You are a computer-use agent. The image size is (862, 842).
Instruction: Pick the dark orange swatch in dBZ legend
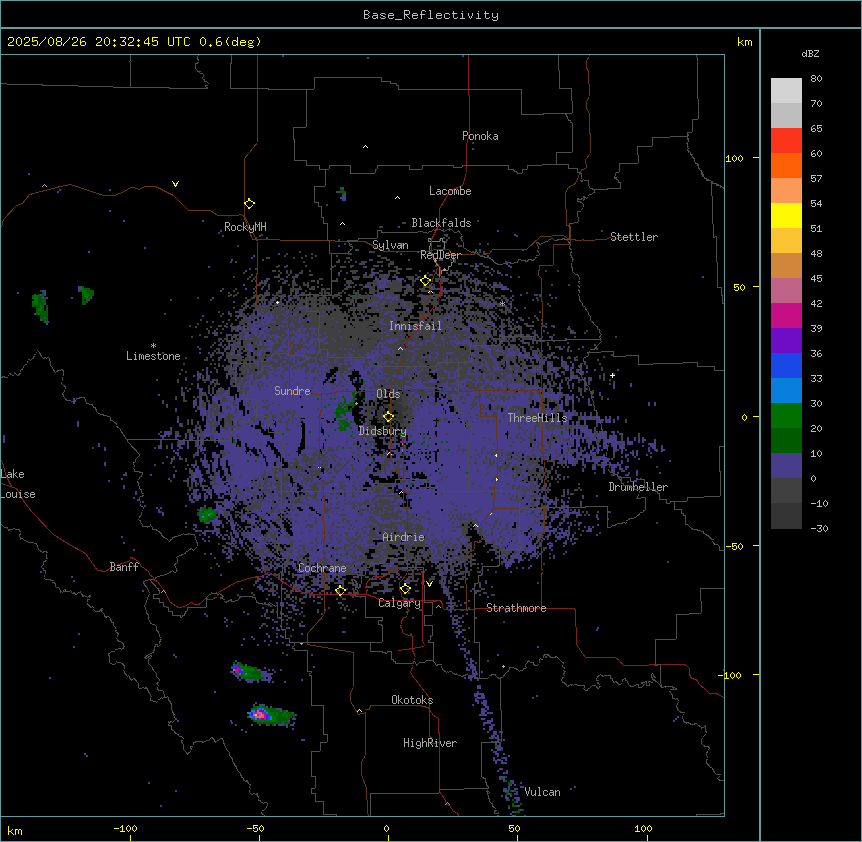[786, 165]
